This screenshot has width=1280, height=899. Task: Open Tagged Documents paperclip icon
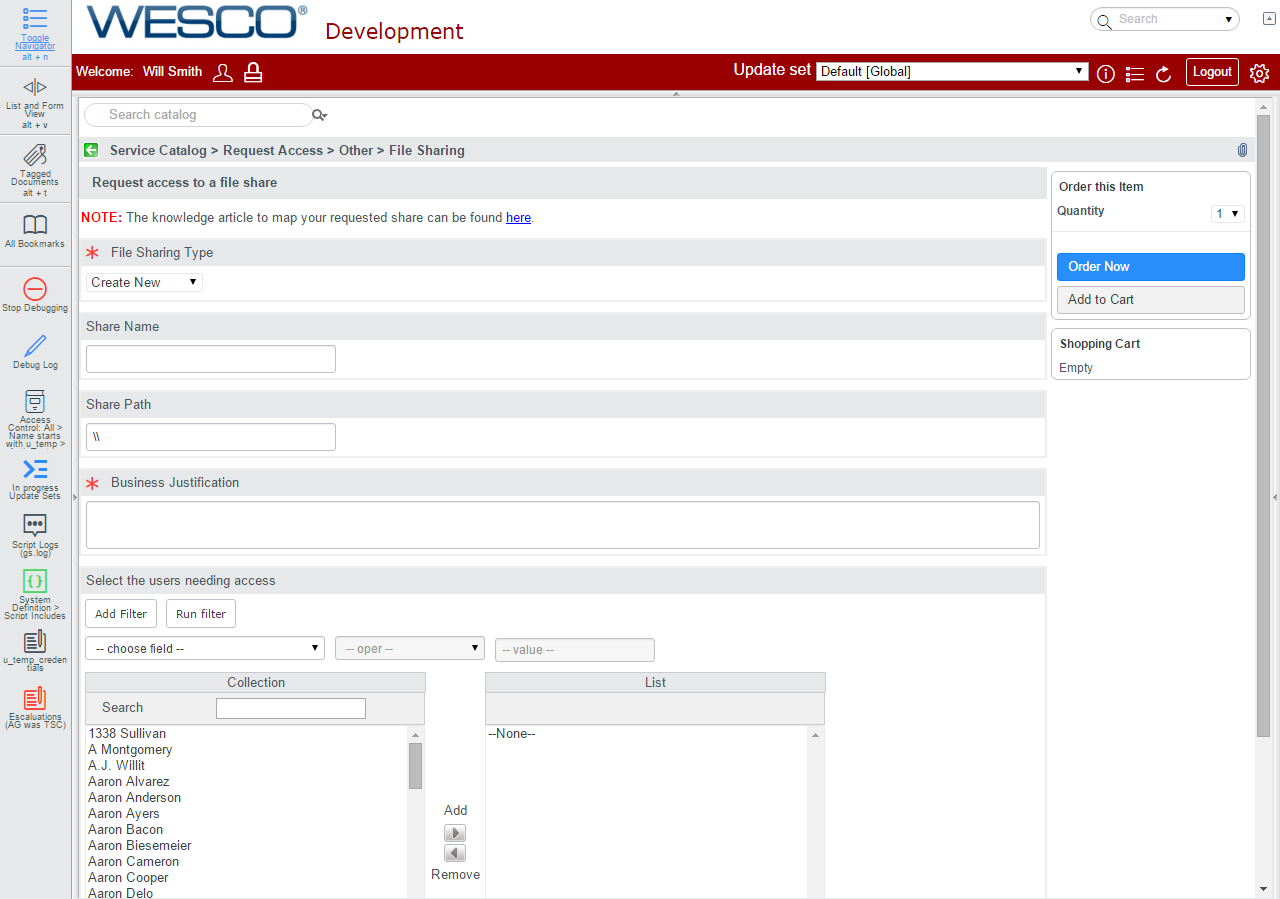pos(35,155)
